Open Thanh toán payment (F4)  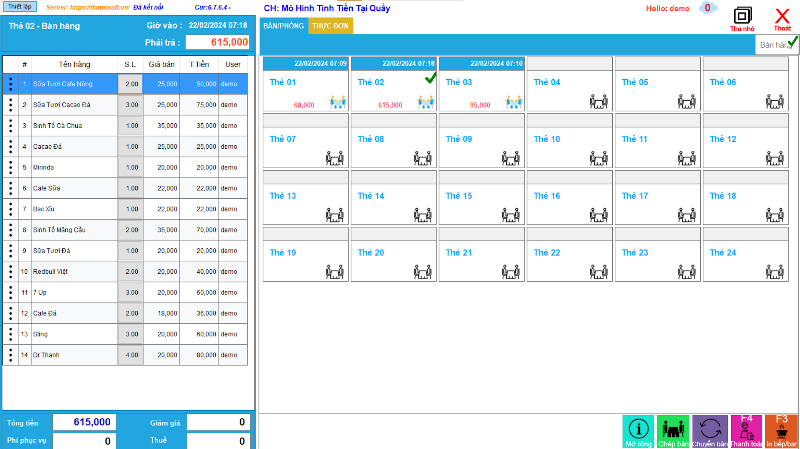(x=746, y=430)
